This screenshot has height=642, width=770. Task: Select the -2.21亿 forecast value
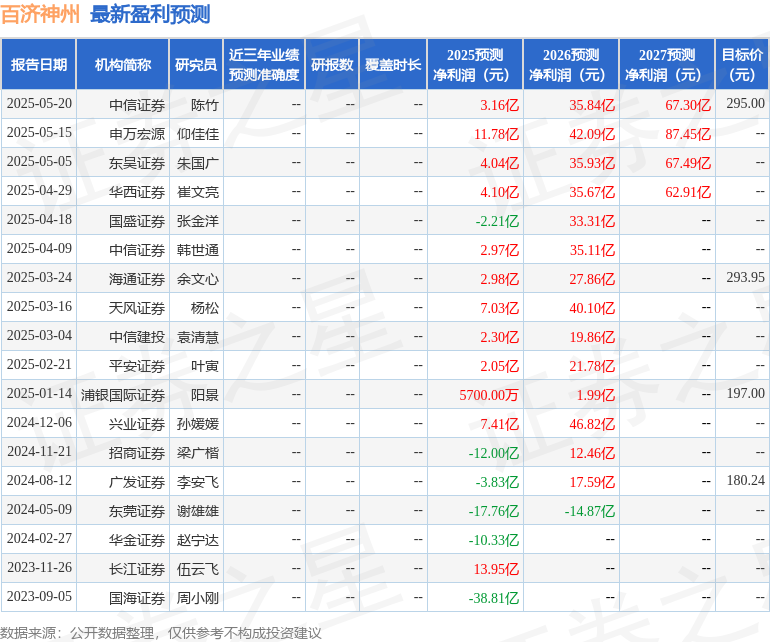[x=497, y=221]
